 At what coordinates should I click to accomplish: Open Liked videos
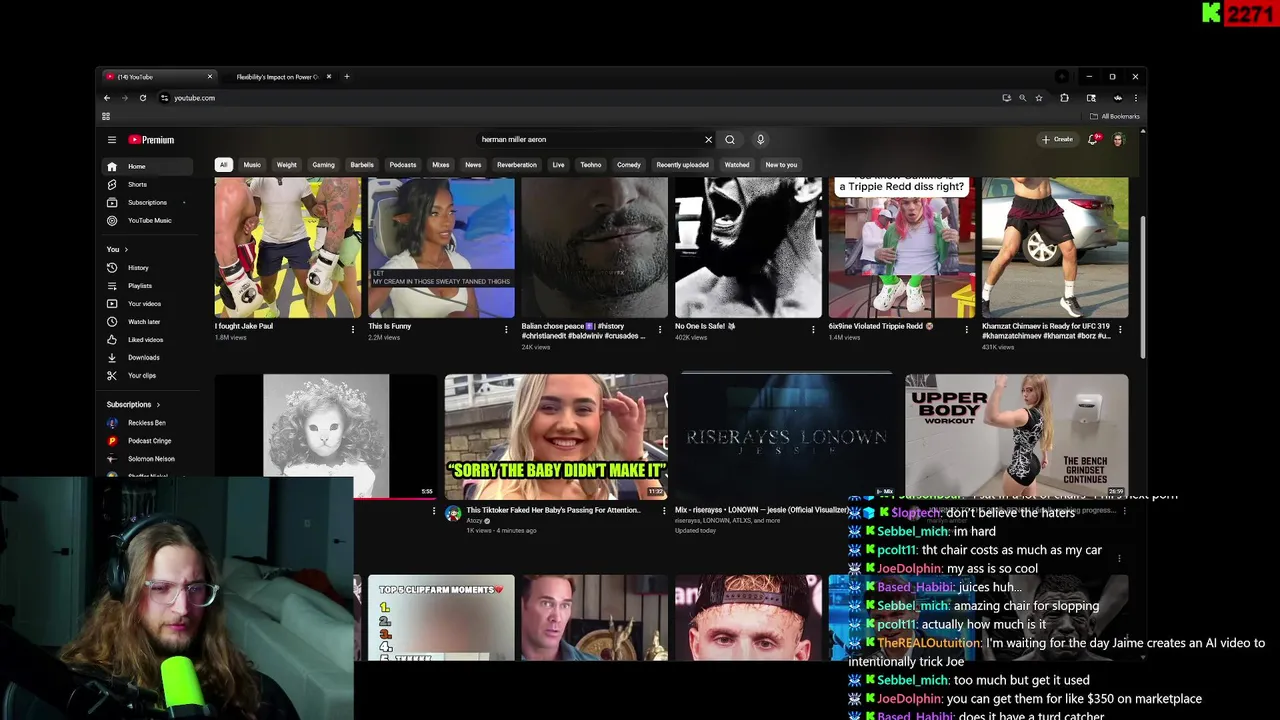point(145,339)
